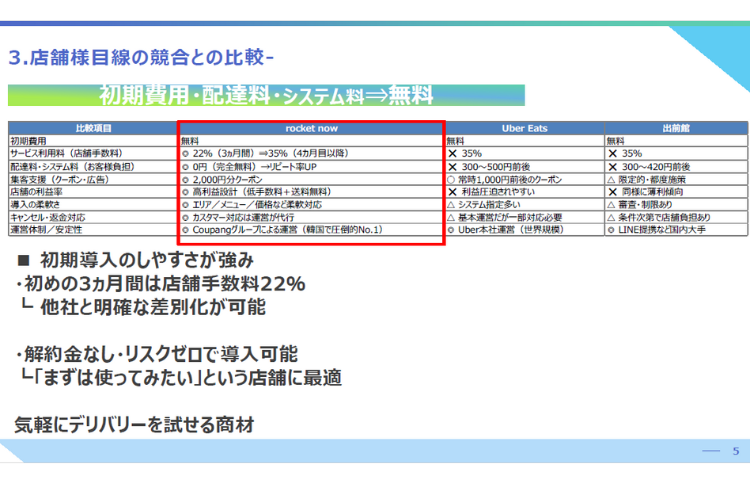Click the 初期費用 row label

click(x=28, y=141)
